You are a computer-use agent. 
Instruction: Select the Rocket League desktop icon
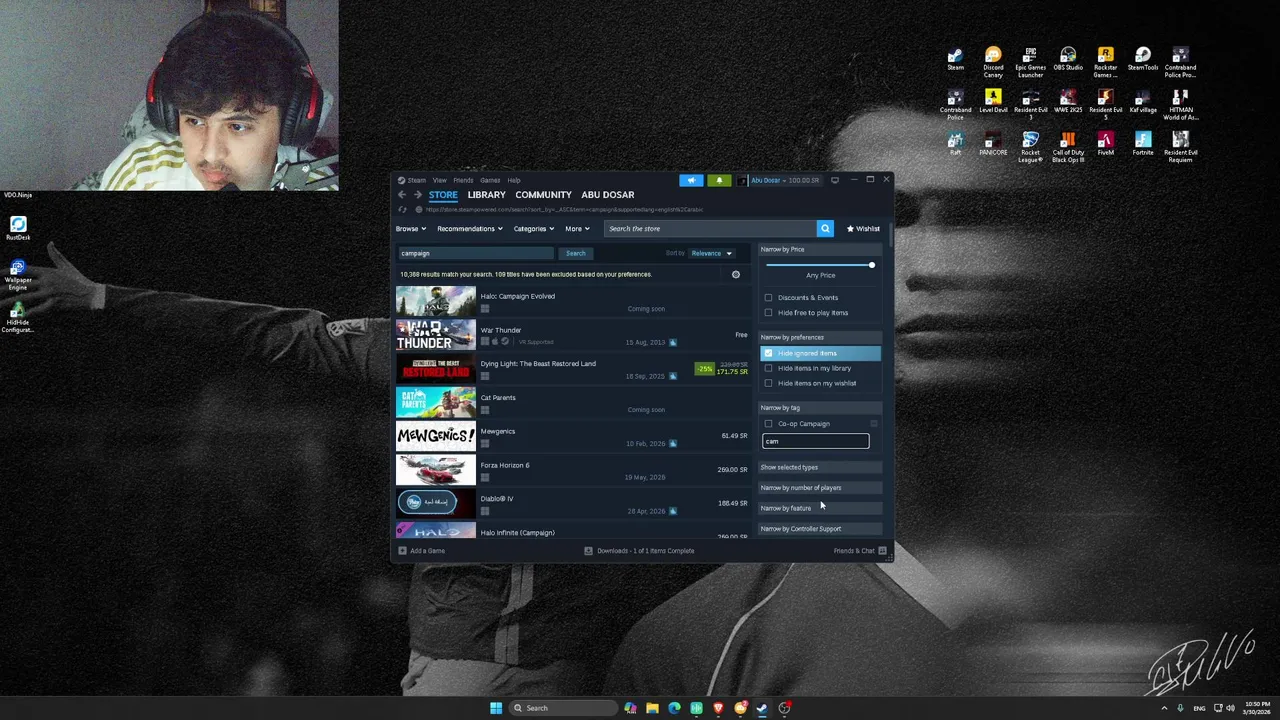[x=1030, y=146]
